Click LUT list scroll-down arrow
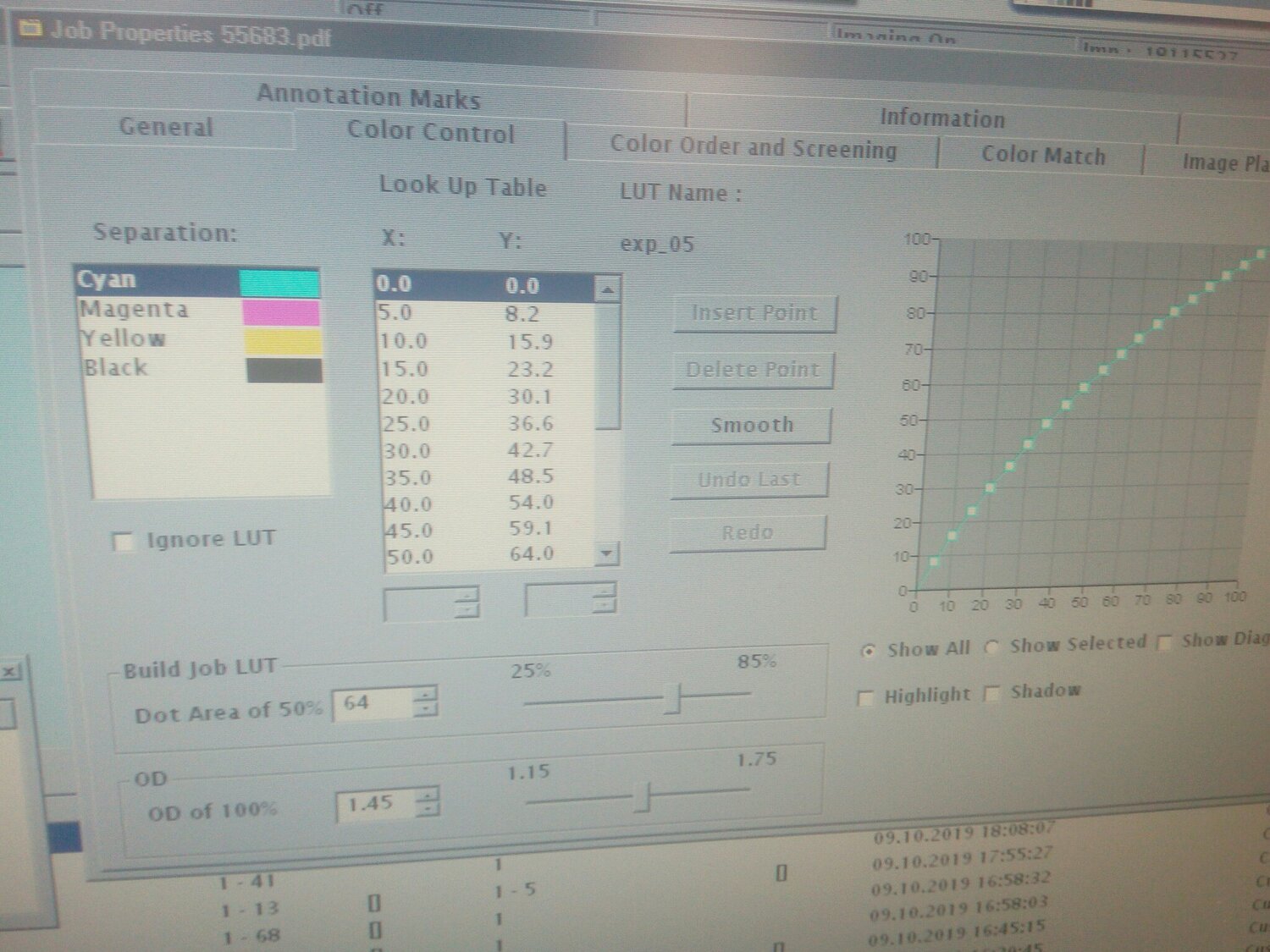Screen dimensions: 1270x952 (x=606, y=554)
